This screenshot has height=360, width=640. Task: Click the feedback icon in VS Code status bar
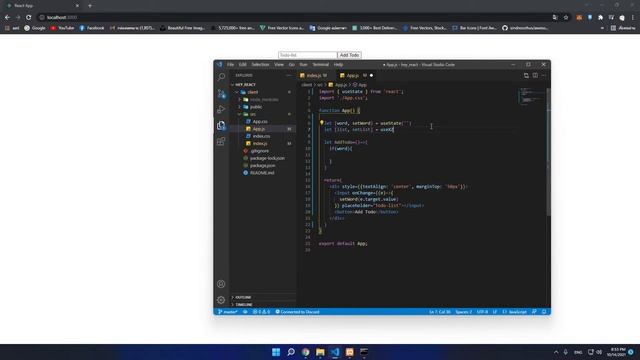click(534, 312)
